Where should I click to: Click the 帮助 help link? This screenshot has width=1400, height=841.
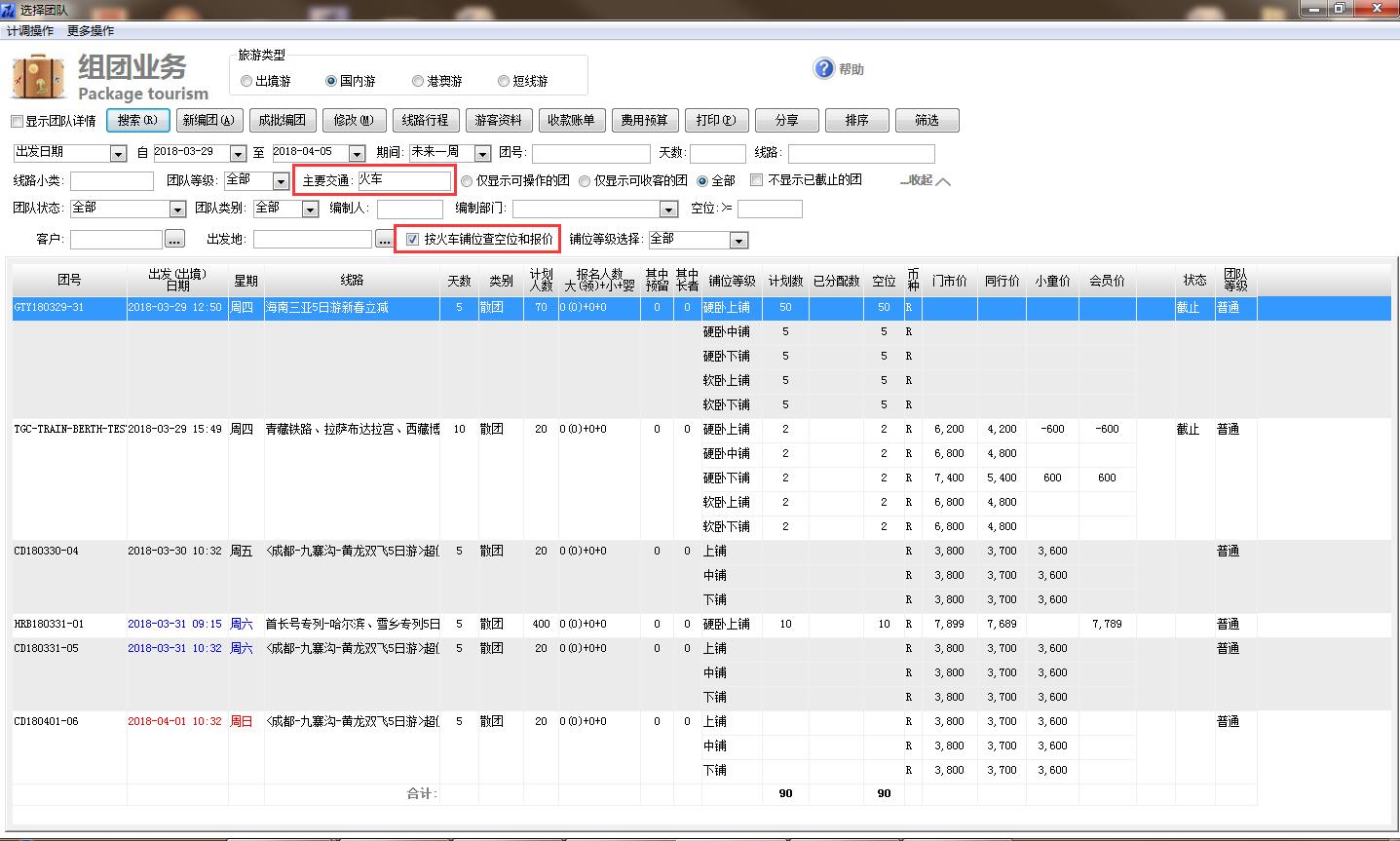tap(851, 69)
